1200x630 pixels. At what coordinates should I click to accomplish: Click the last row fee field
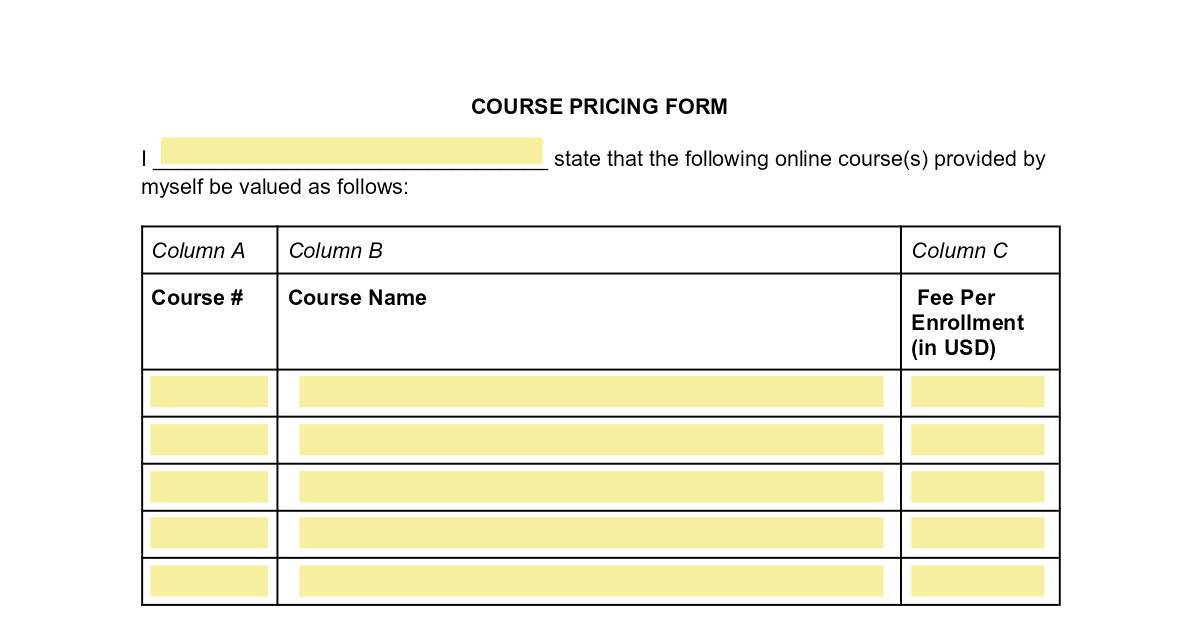tap(977, 581)
